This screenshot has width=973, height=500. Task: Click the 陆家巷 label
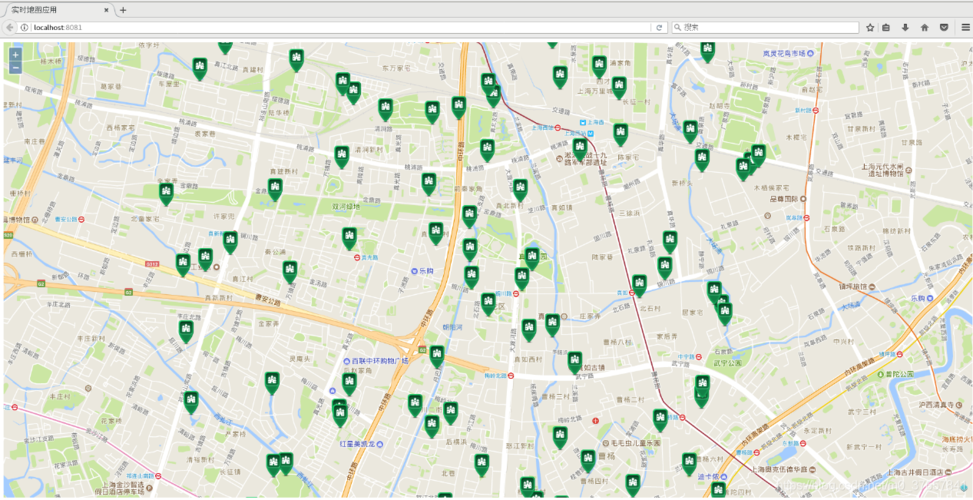601,256
